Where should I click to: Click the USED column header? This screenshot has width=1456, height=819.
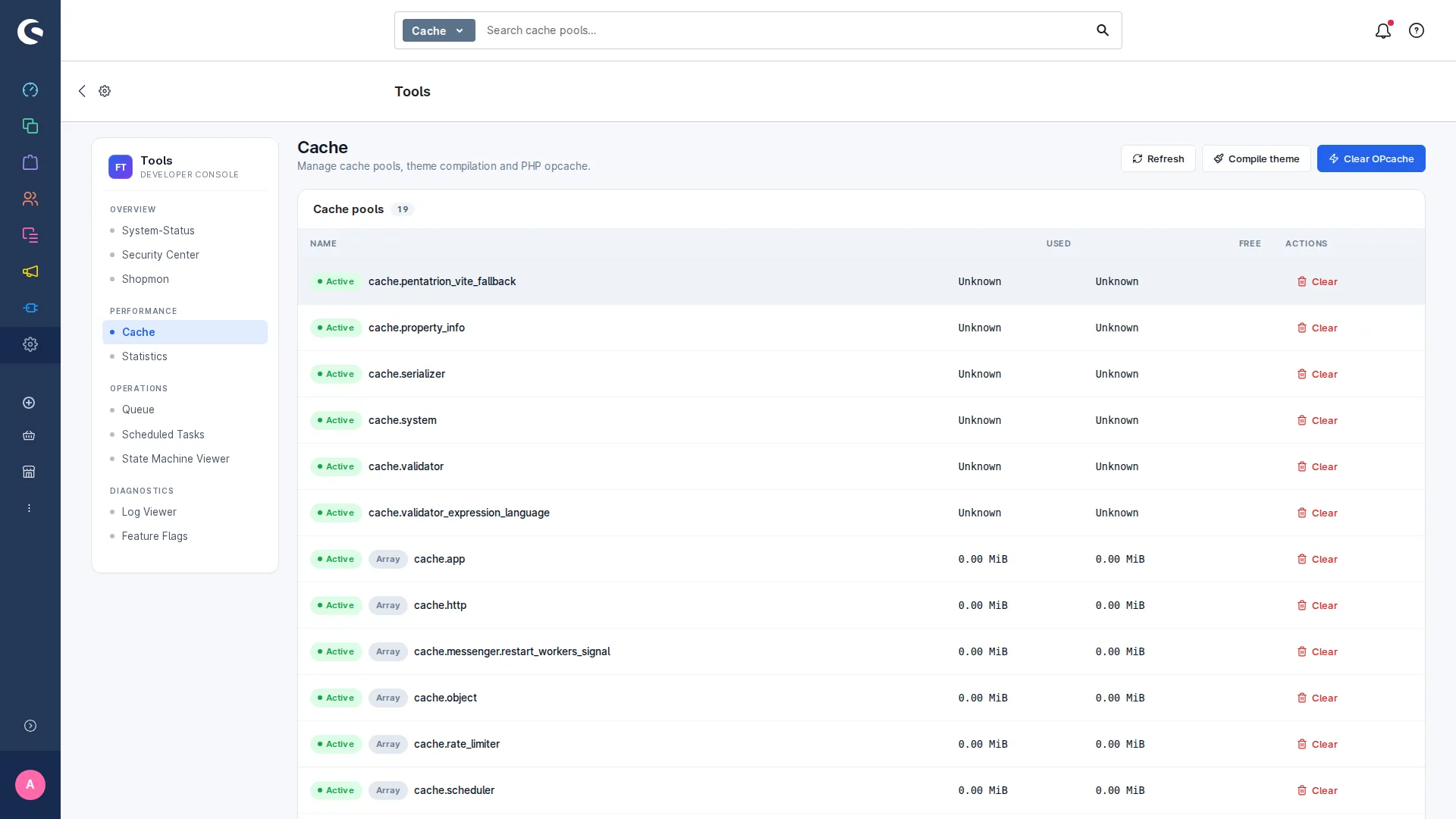coord(1059,243)
